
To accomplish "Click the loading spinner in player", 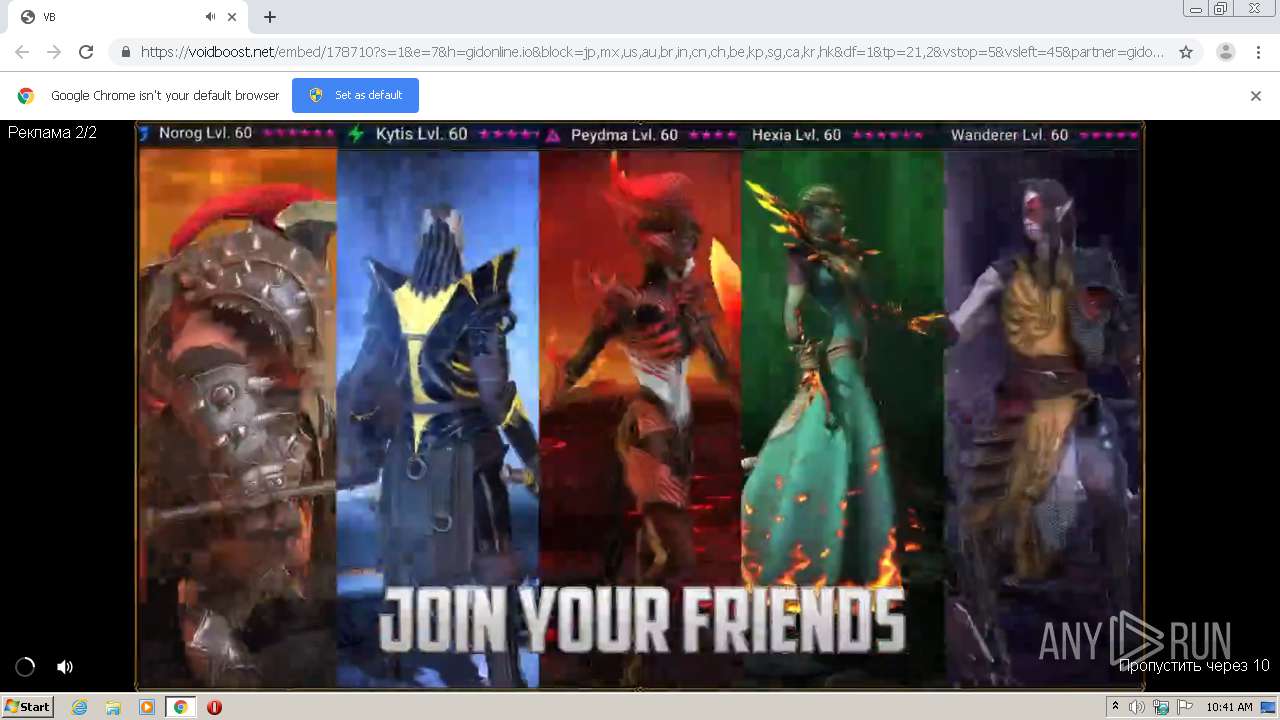I will (x=25, y=667).
